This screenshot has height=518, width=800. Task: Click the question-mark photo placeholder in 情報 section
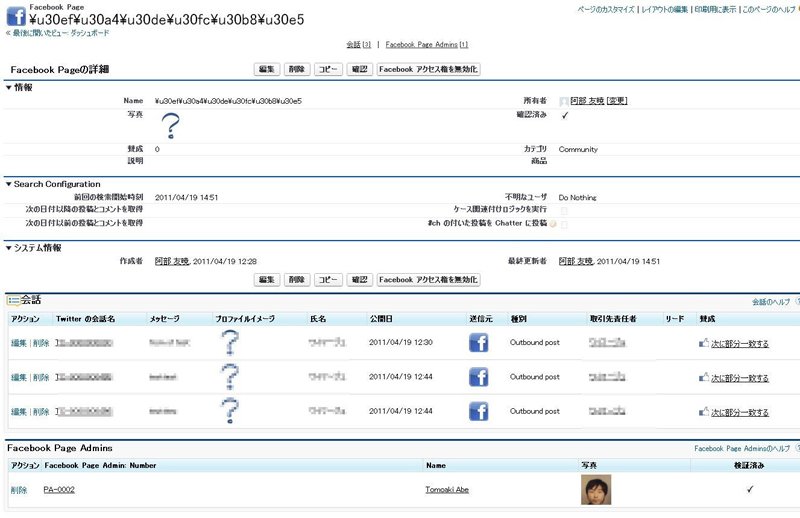tap(170, 126)
